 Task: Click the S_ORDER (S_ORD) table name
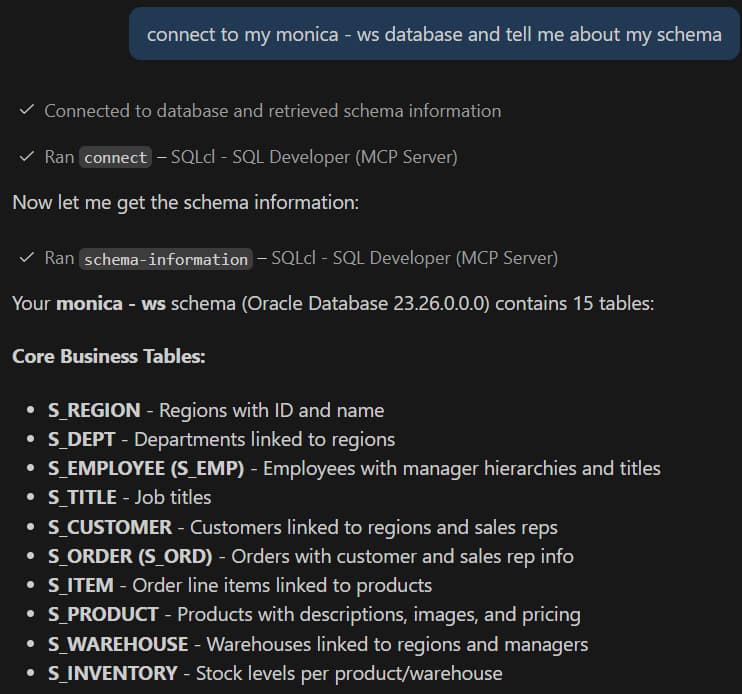[130, 556]
